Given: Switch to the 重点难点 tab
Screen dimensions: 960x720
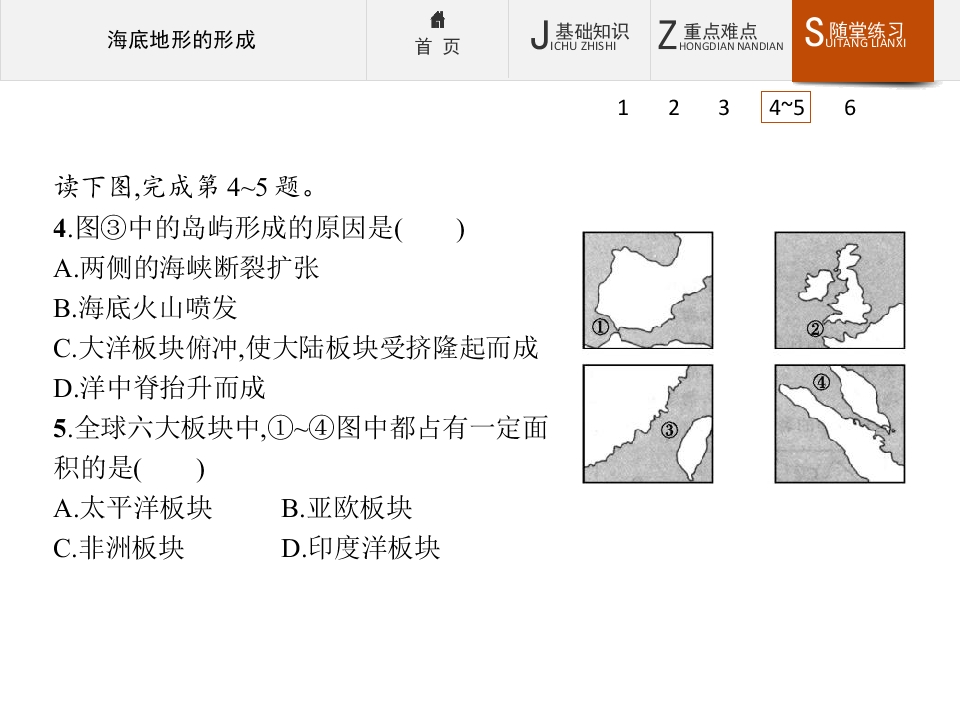Looking at the screenshot, I should 720,38.
